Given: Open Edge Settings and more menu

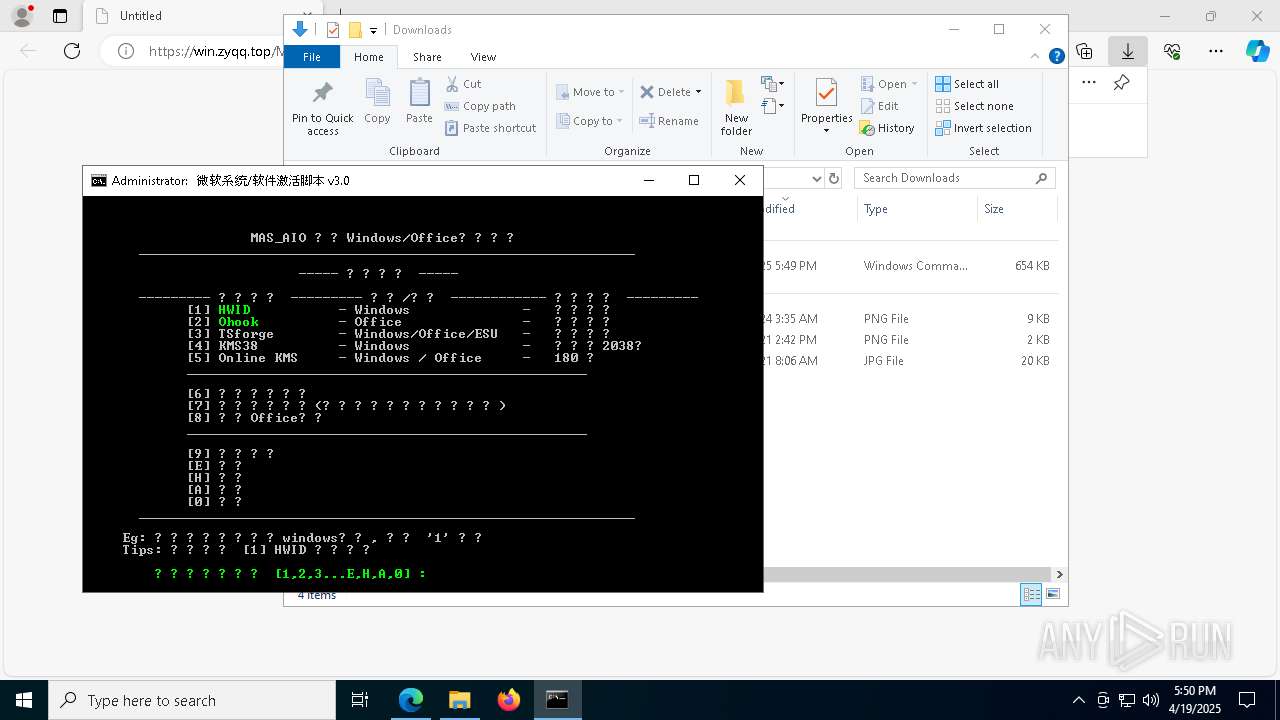Looking at the screenshot, I should tap(1215, 51).
